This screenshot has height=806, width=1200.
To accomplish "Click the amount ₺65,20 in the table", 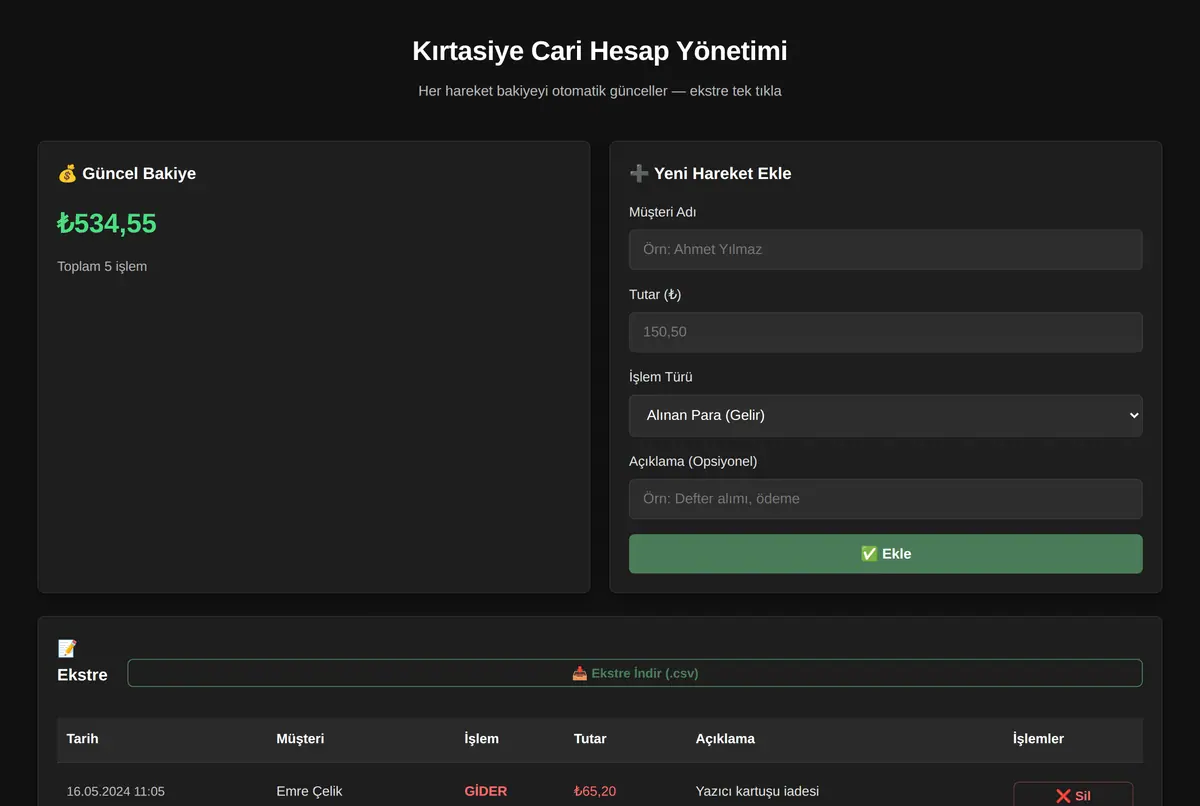I will [x=595, y=791].
